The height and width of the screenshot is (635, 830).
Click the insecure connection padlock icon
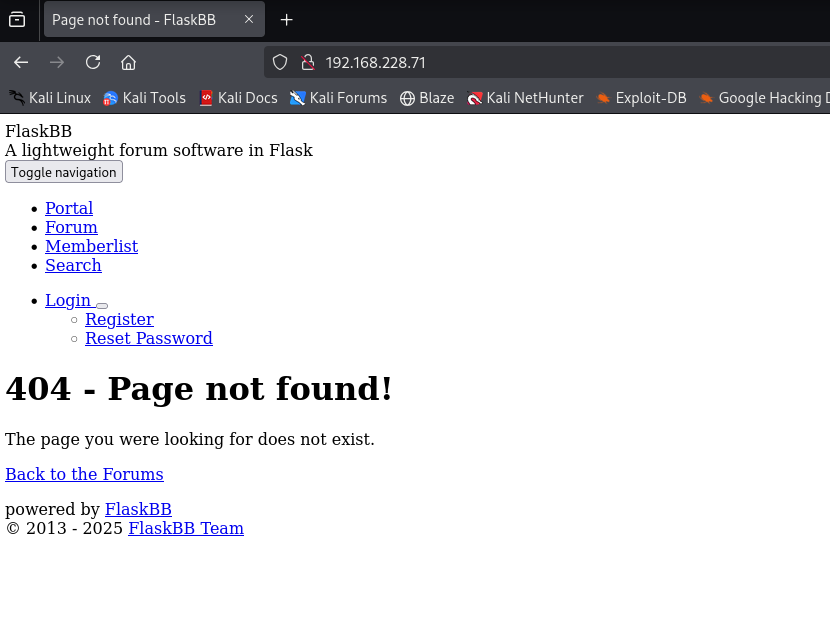click(x=307, y=62)
